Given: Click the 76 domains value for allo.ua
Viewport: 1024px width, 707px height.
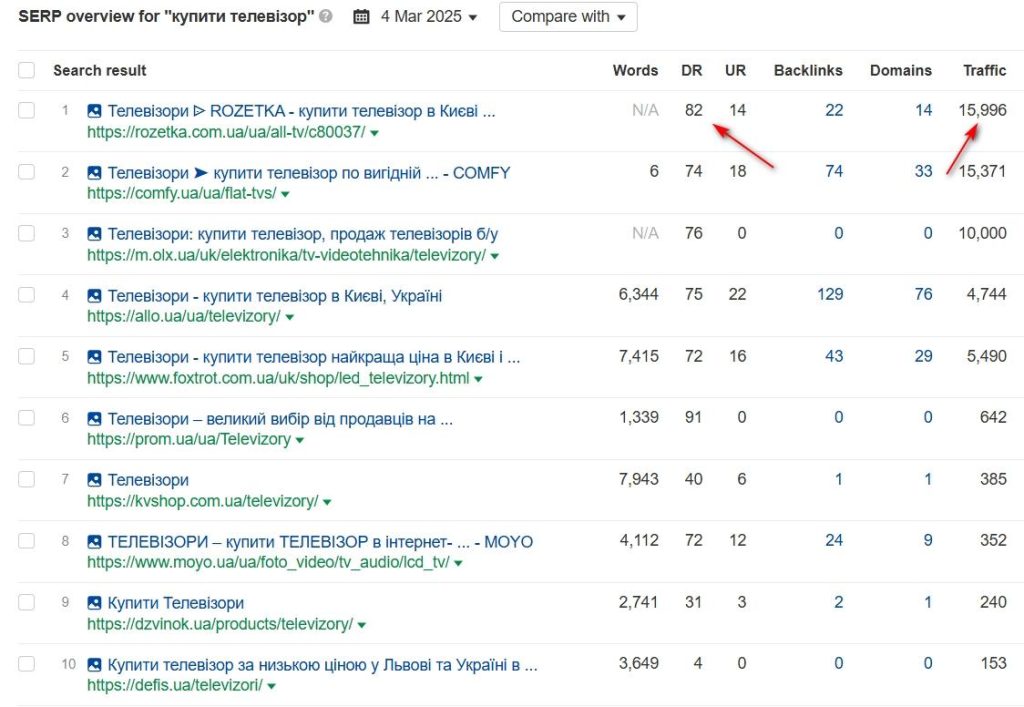Looking at the screenshot, I should click(x=923, y=294).
